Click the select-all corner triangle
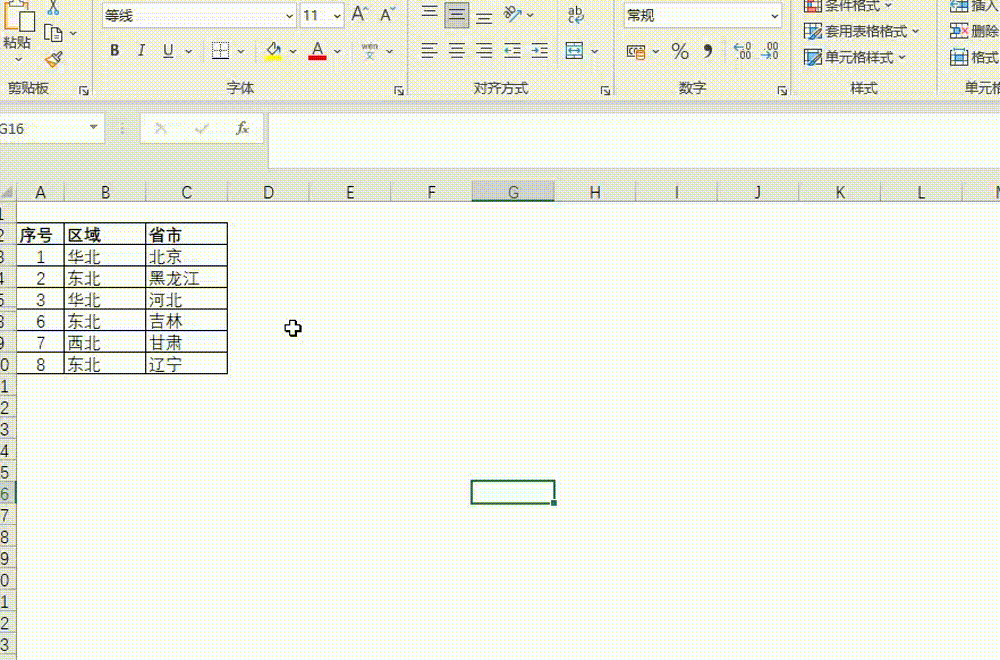This screenshot has height=660, width=1000. click(x=7, y=193)
